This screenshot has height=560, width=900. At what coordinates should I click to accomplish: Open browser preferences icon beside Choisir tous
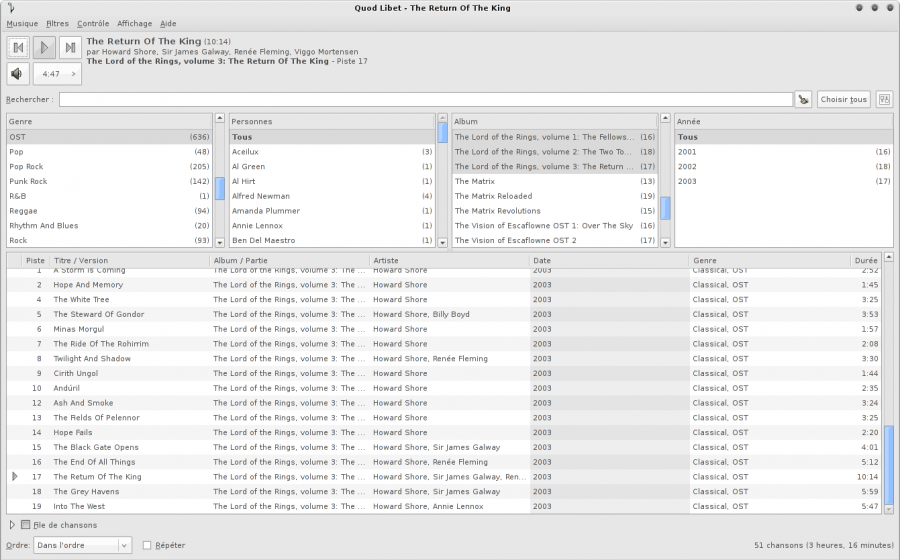pyautogui.click(x=884, y=99)
